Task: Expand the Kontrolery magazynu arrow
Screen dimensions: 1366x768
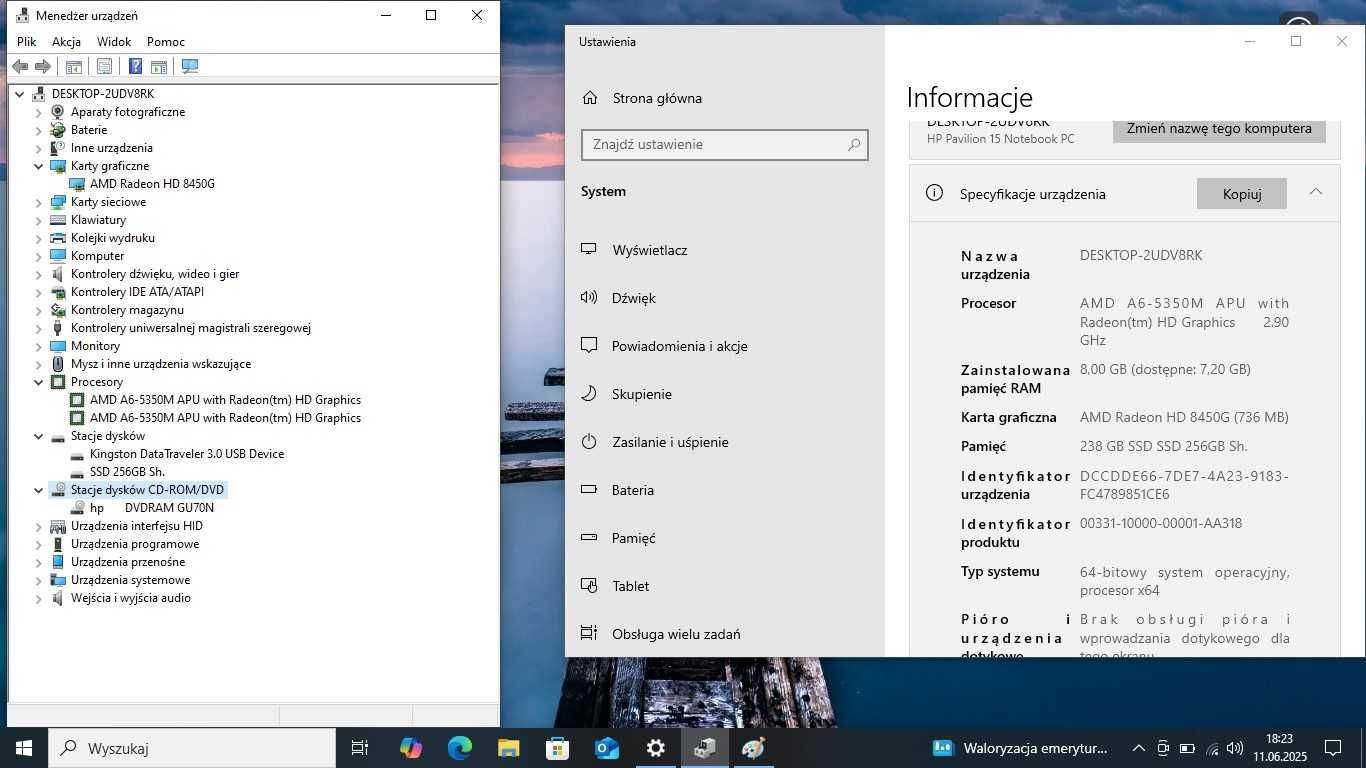Action: coord(39,310)
